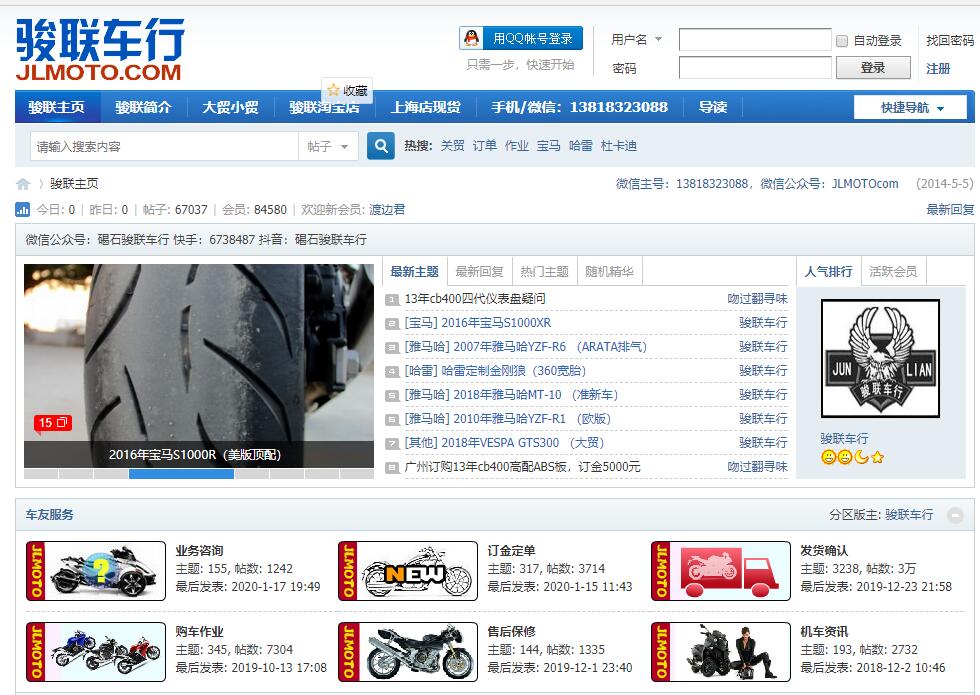Switch to the 活跃会员 tab
This screenshot has width=980, height=695.
[x=893, y=272]
